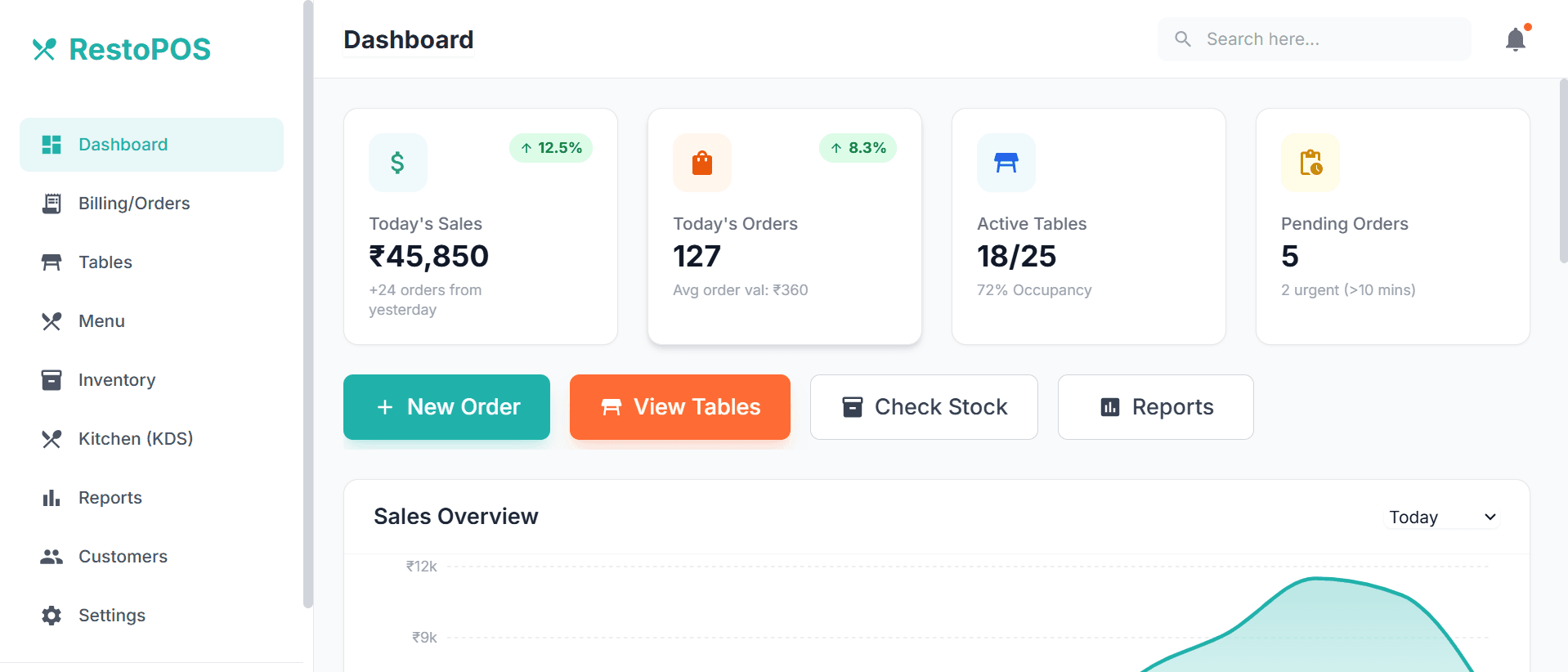Click the ₹9k axis label
Image resolution: width=1568 pixels, height=672 pixels.
point(424,638)
